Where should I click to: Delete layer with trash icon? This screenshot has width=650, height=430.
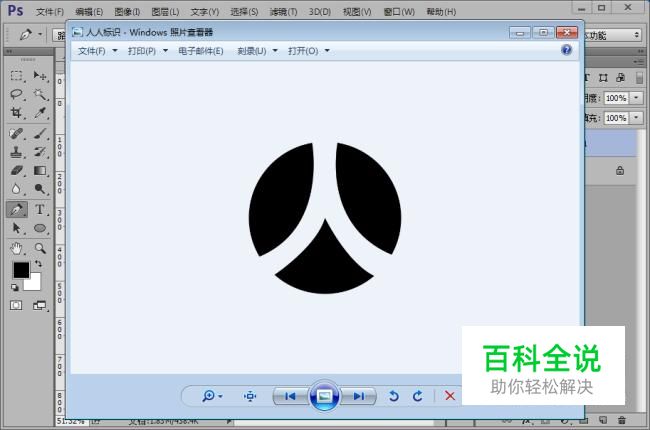[x=621, y=420]
